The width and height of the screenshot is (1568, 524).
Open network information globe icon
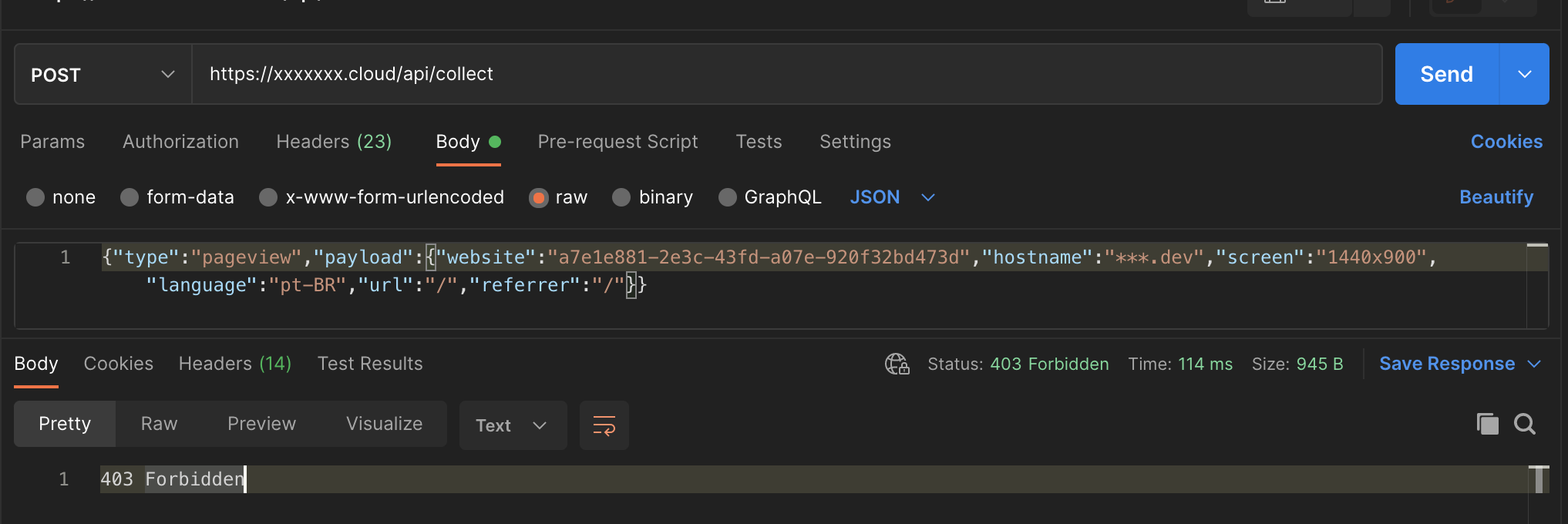pyautogui.click(x=897, y=364)
